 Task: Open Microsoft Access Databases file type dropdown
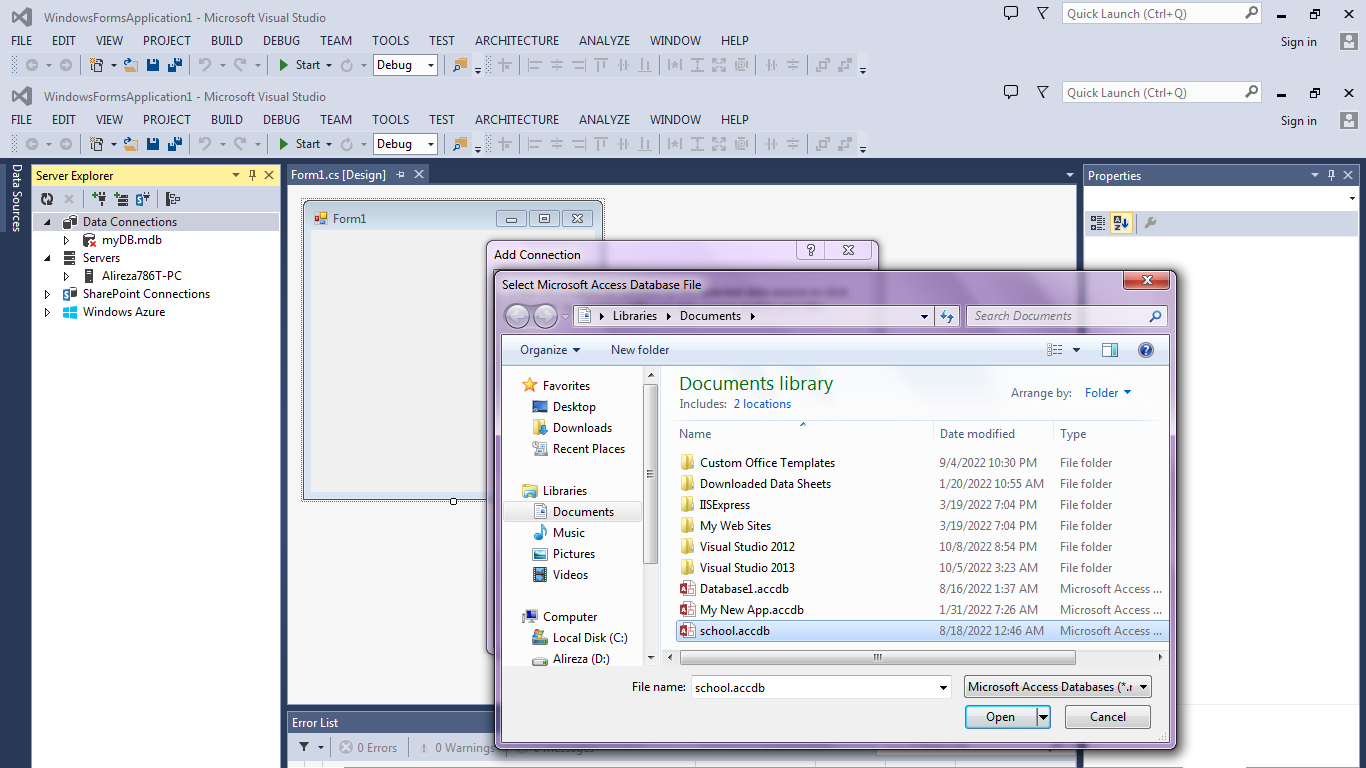tap(1059, 687)
